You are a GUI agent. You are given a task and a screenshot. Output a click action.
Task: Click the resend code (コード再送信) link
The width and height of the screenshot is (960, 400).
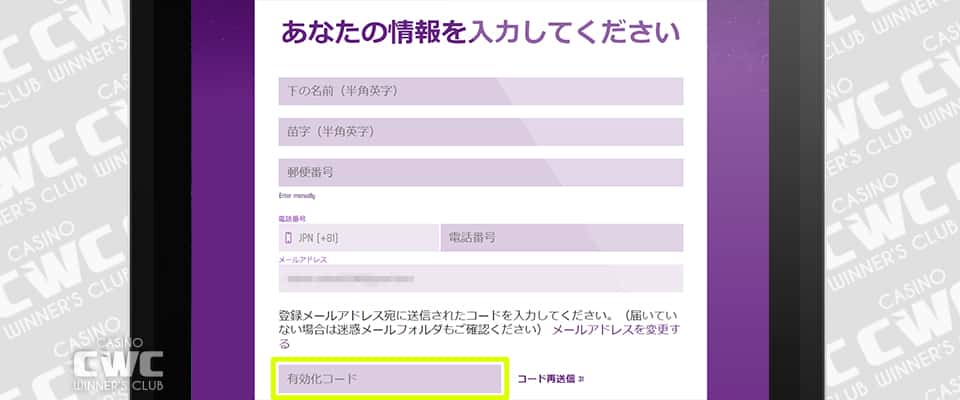[x=550, y=379]
